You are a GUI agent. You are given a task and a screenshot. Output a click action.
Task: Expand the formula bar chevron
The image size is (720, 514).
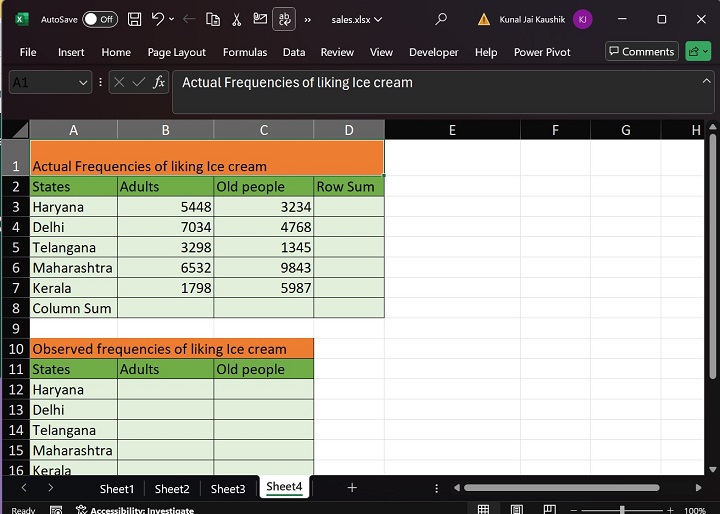click(707, 83)
